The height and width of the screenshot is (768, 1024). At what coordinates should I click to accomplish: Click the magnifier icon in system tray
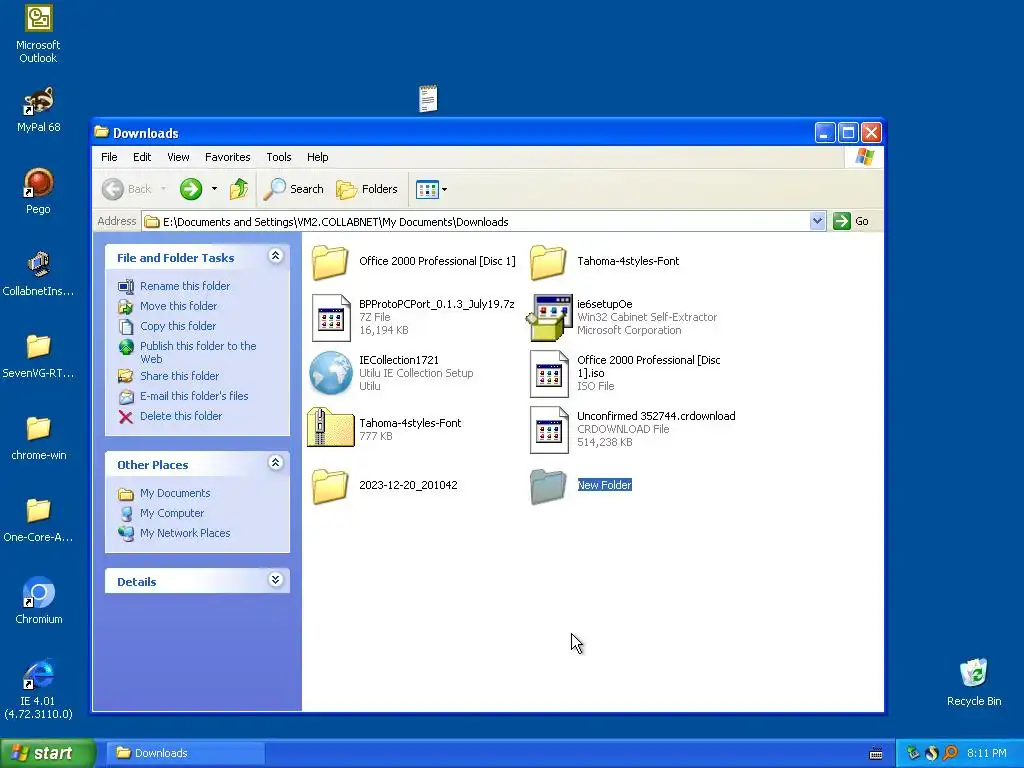pos(950,753)
